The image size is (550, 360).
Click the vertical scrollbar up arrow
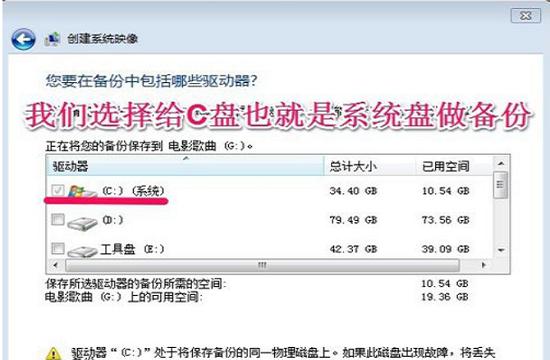click(501, 164)
